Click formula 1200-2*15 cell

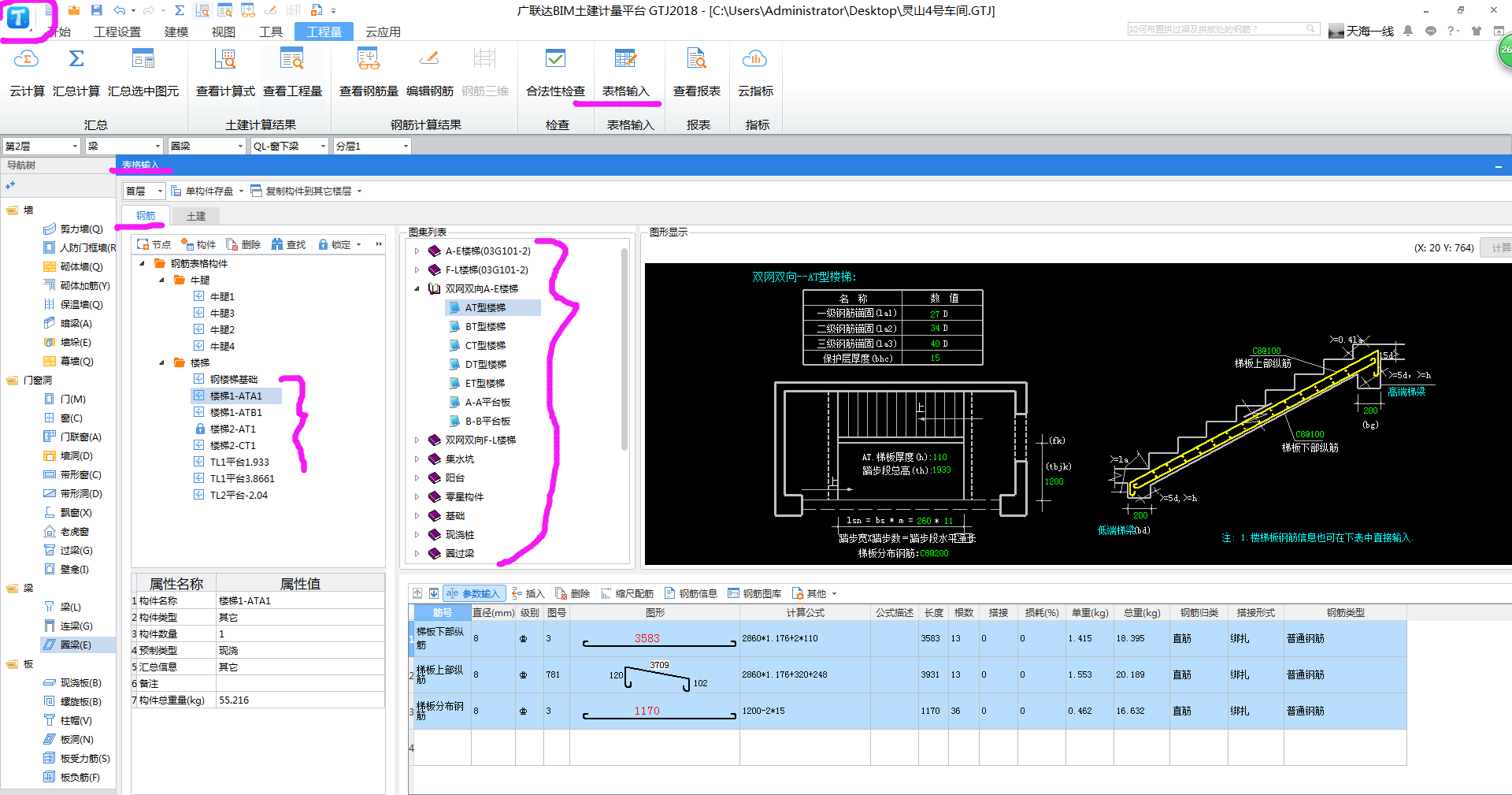805,711
